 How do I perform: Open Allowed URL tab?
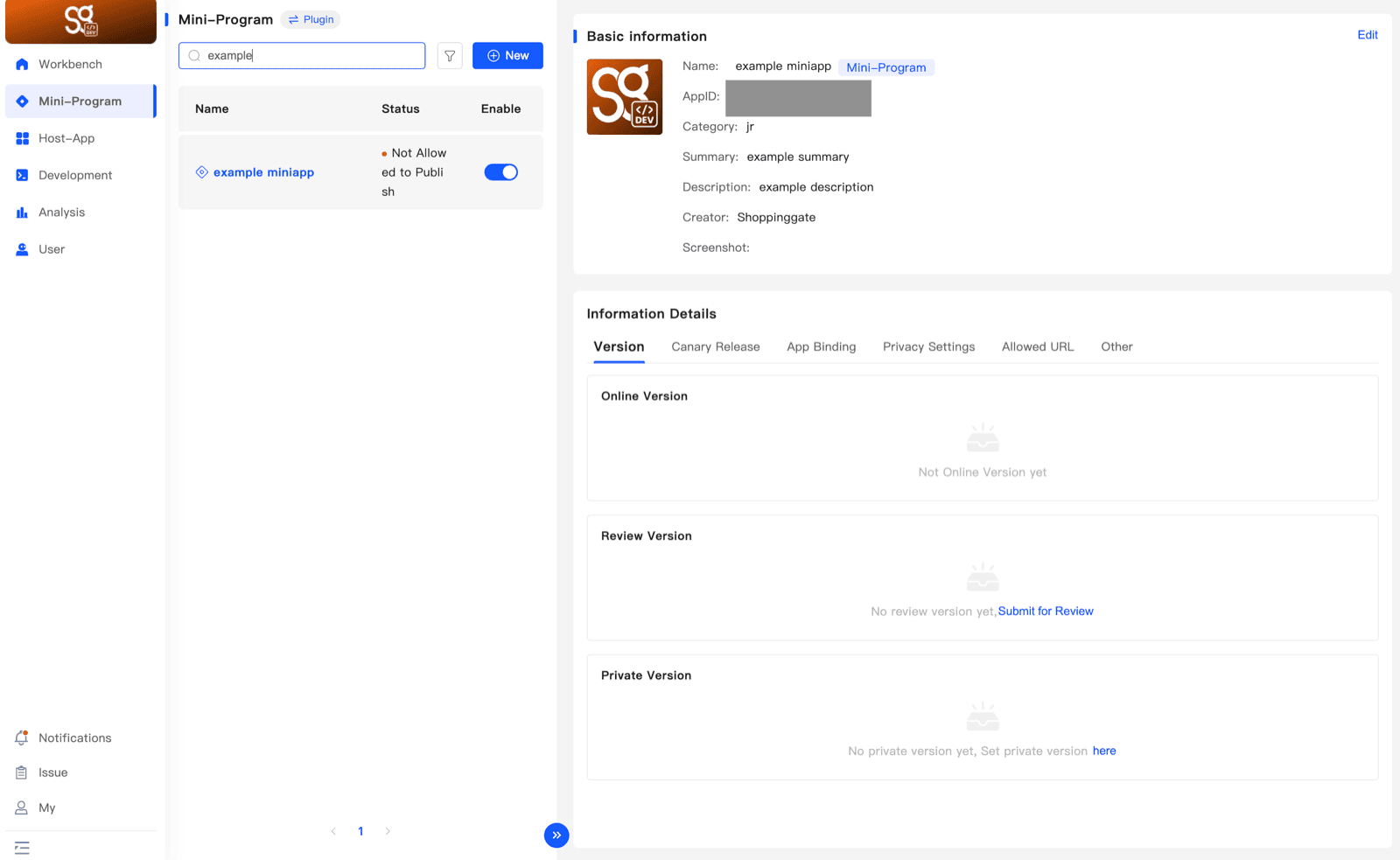click(1038, 347)
